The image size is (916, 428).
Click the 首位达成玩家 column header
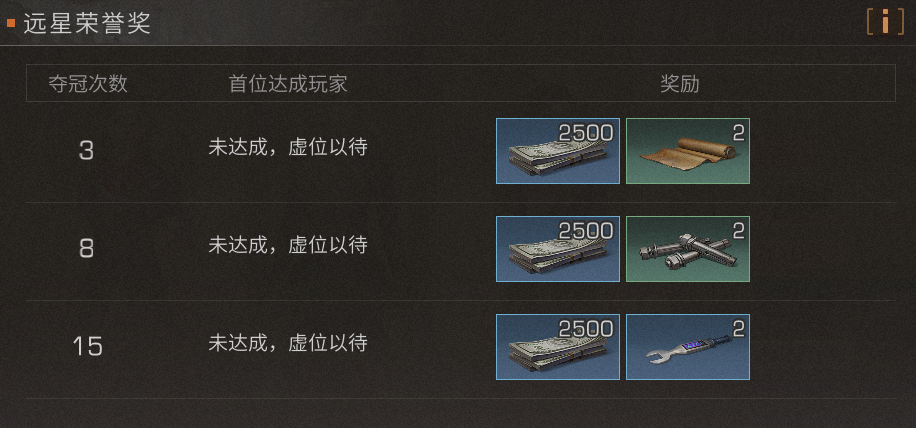point(288,83)
